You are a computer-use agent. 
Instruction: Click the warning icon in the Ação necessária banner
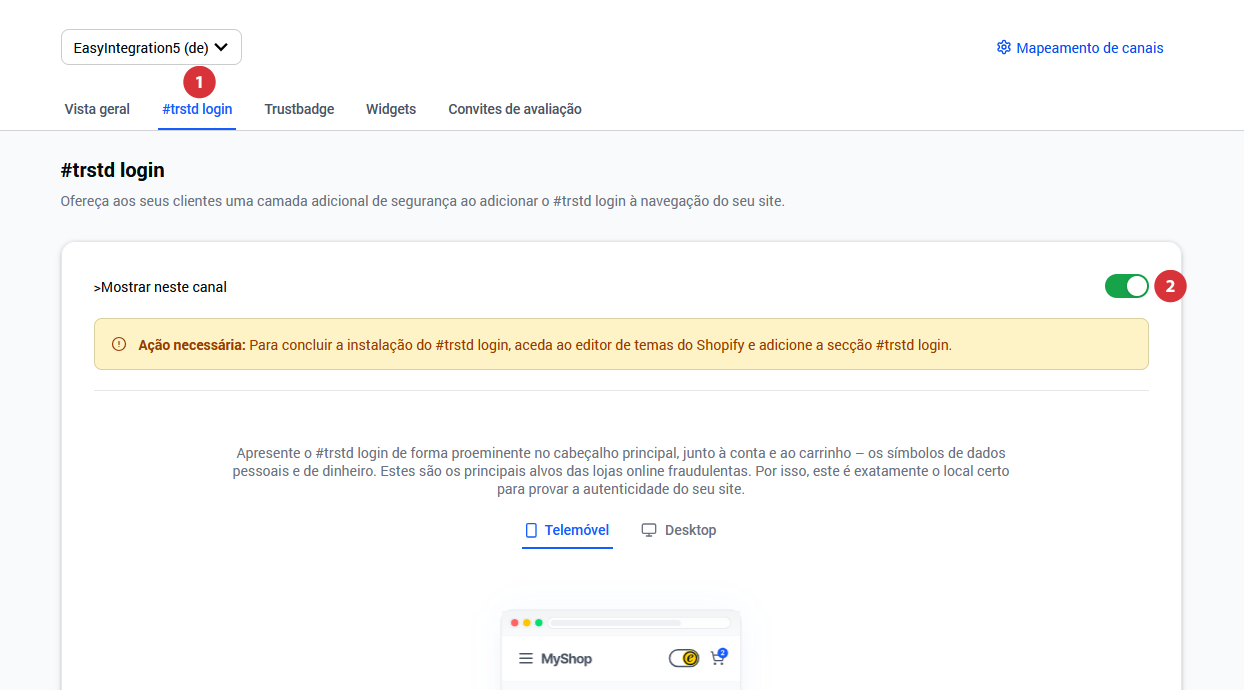tap(119, 345)
